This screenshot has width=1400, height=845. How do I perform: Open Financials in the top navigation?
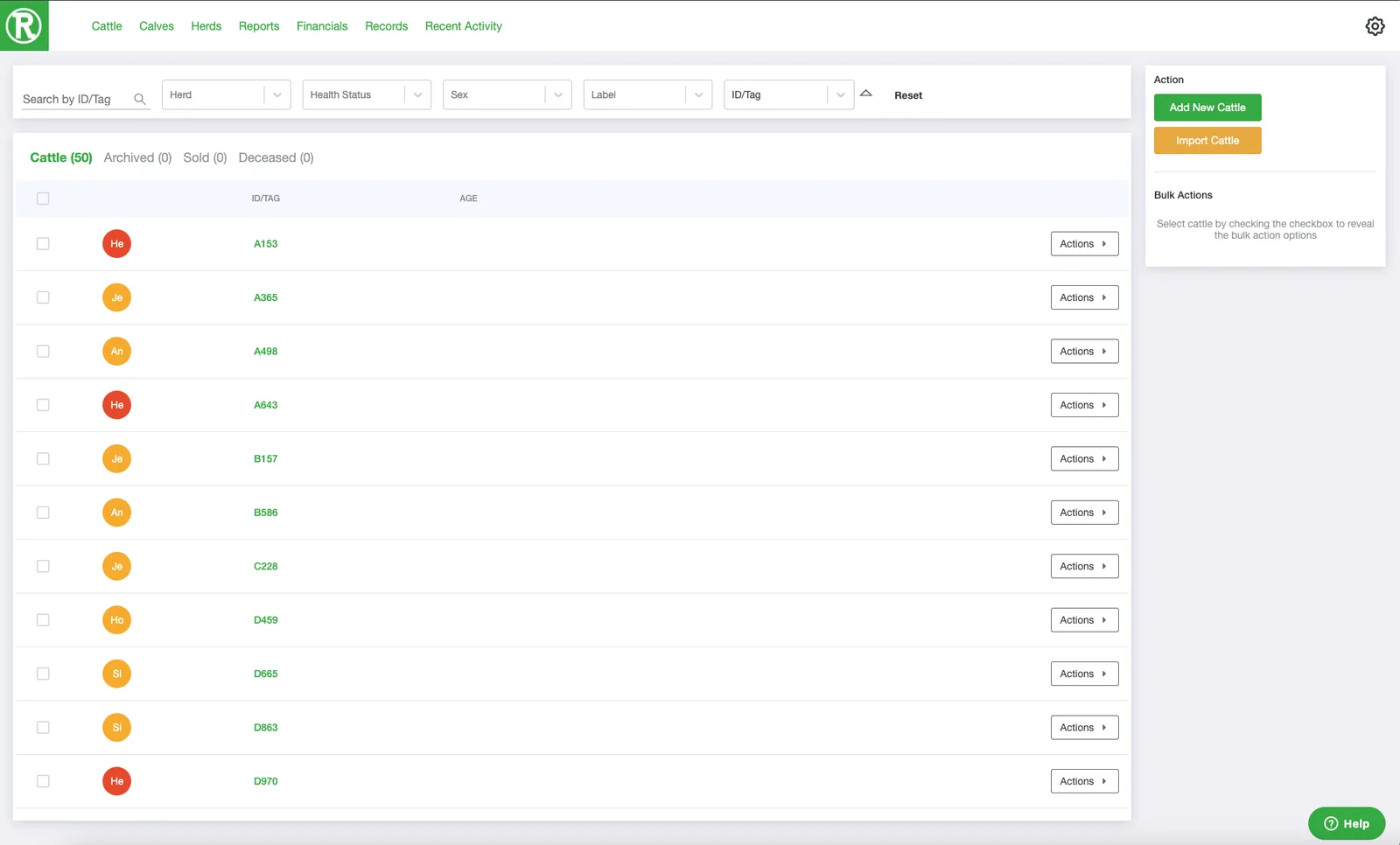(x=322, y=26)
